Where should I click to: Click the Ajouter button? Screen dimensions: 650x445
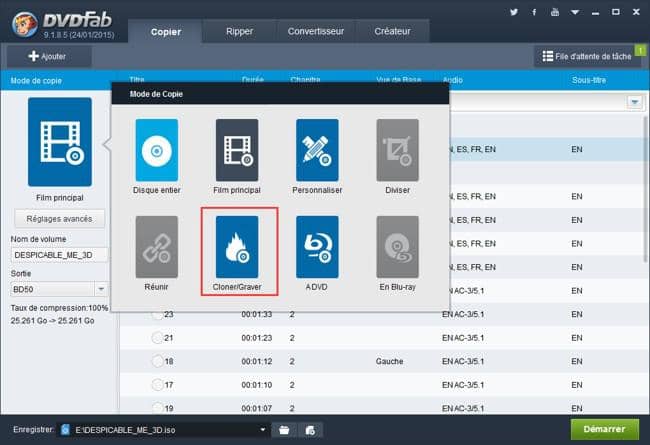coord(49,56)
